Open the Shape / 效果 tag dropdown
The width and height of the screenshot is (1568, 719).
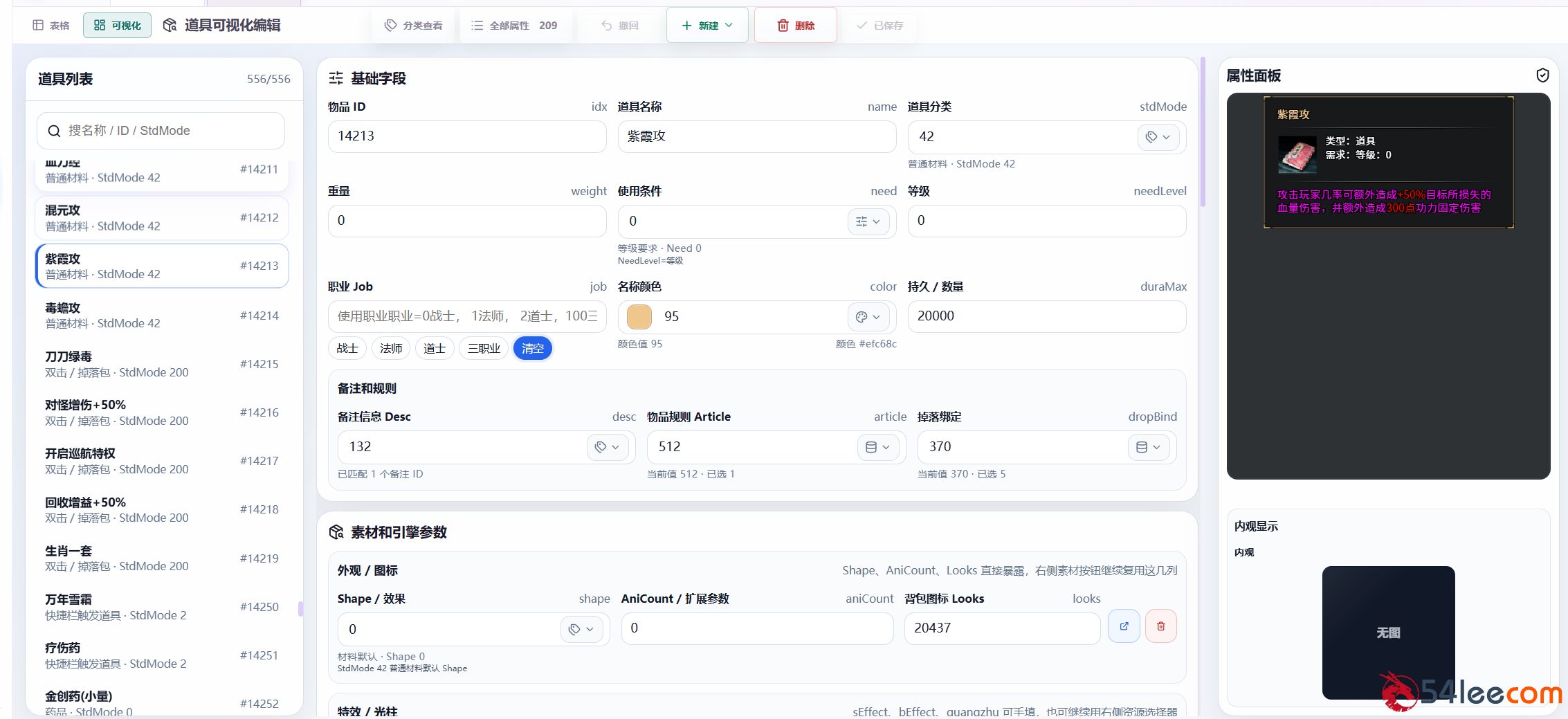tap(581, 629)
